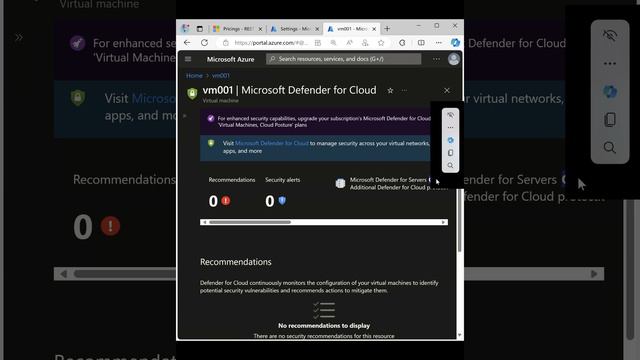Open Azure header more options ellipsis
The height and width of the screenshot is (360, 640).
436,59
